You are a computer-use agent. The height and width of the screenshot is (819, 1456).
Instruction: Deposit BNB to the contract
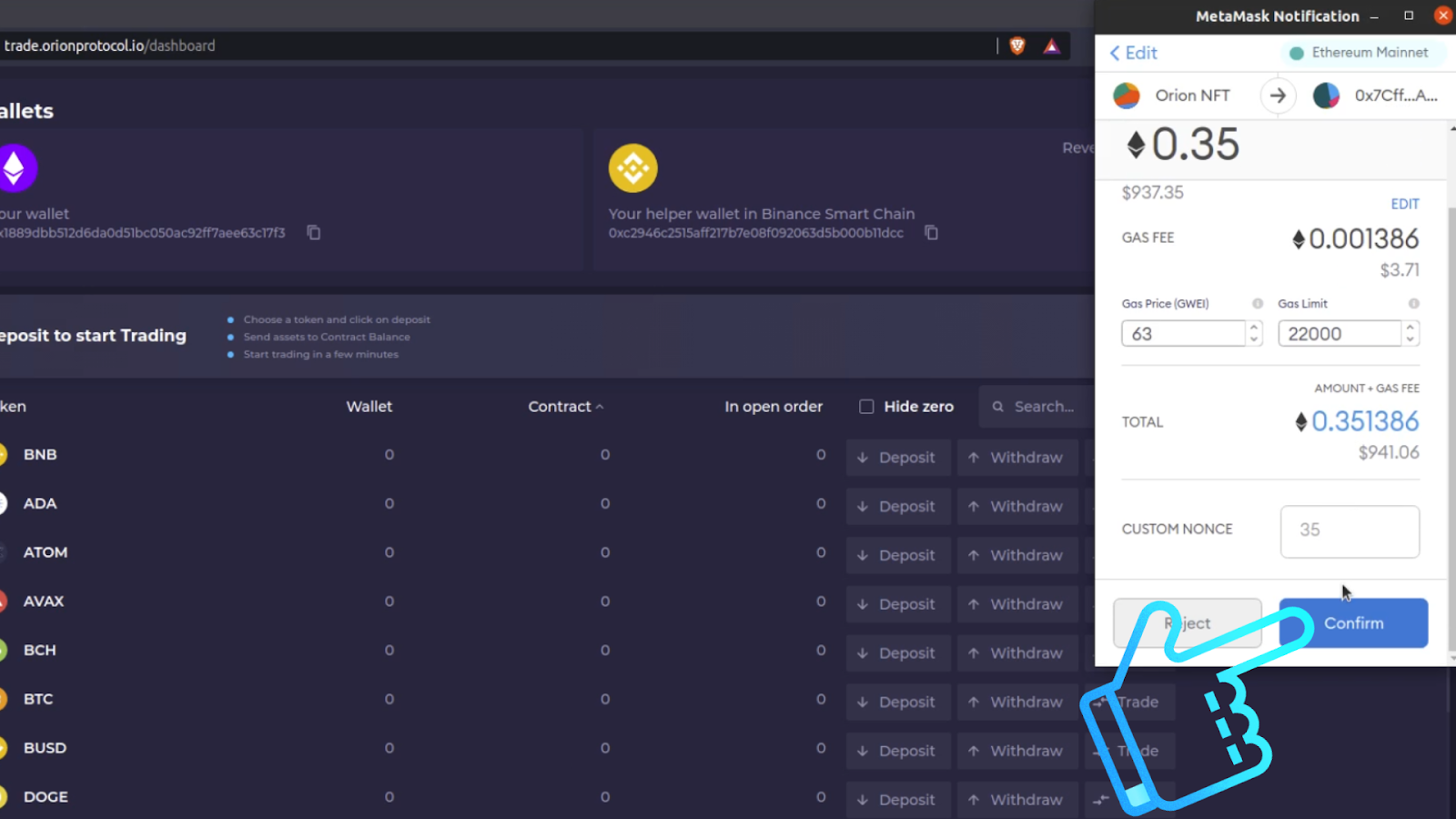(x=898, y=458)
